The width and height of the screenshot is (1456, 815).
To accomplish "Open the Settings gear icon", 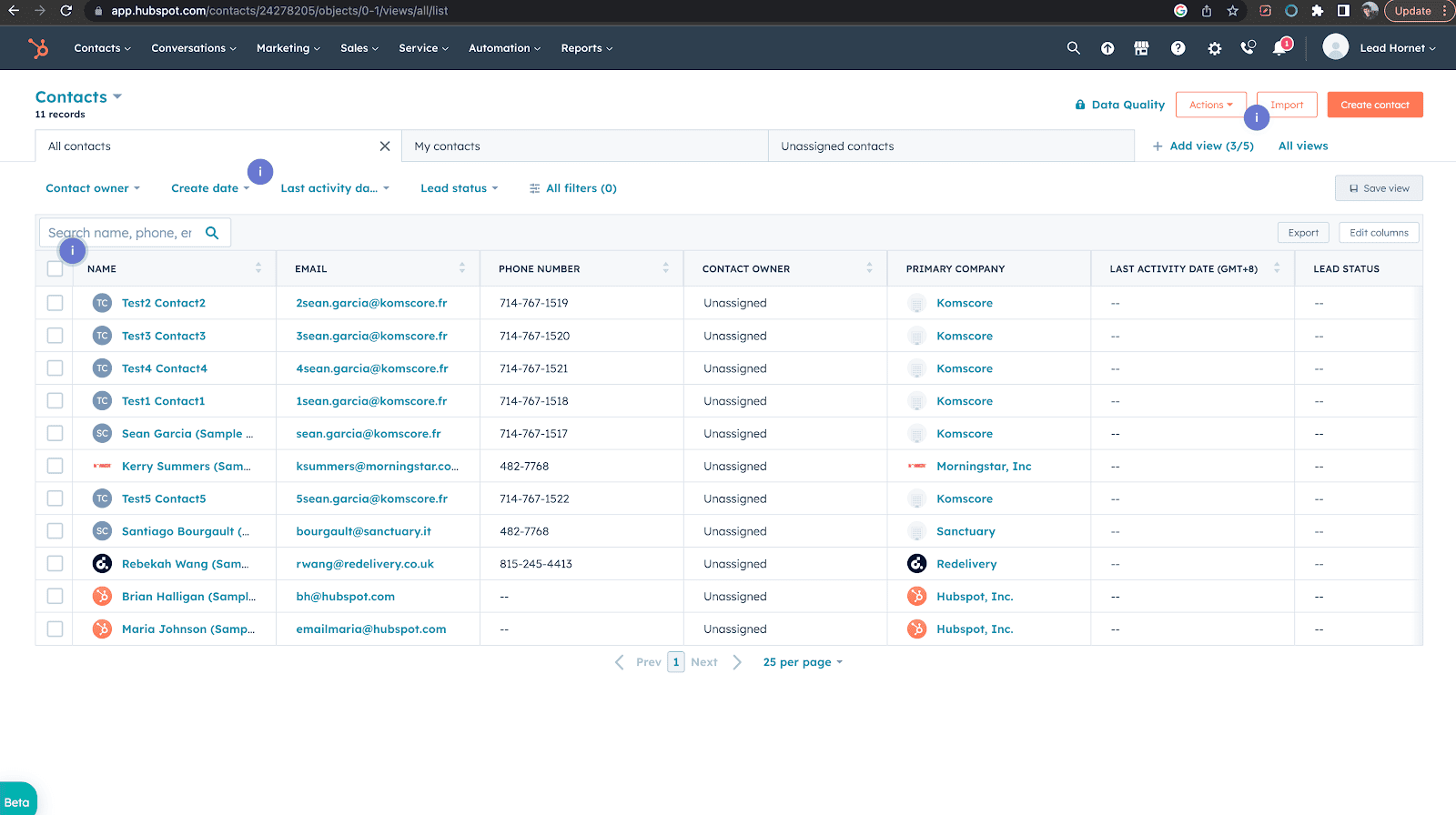I will coord(1214,48).
